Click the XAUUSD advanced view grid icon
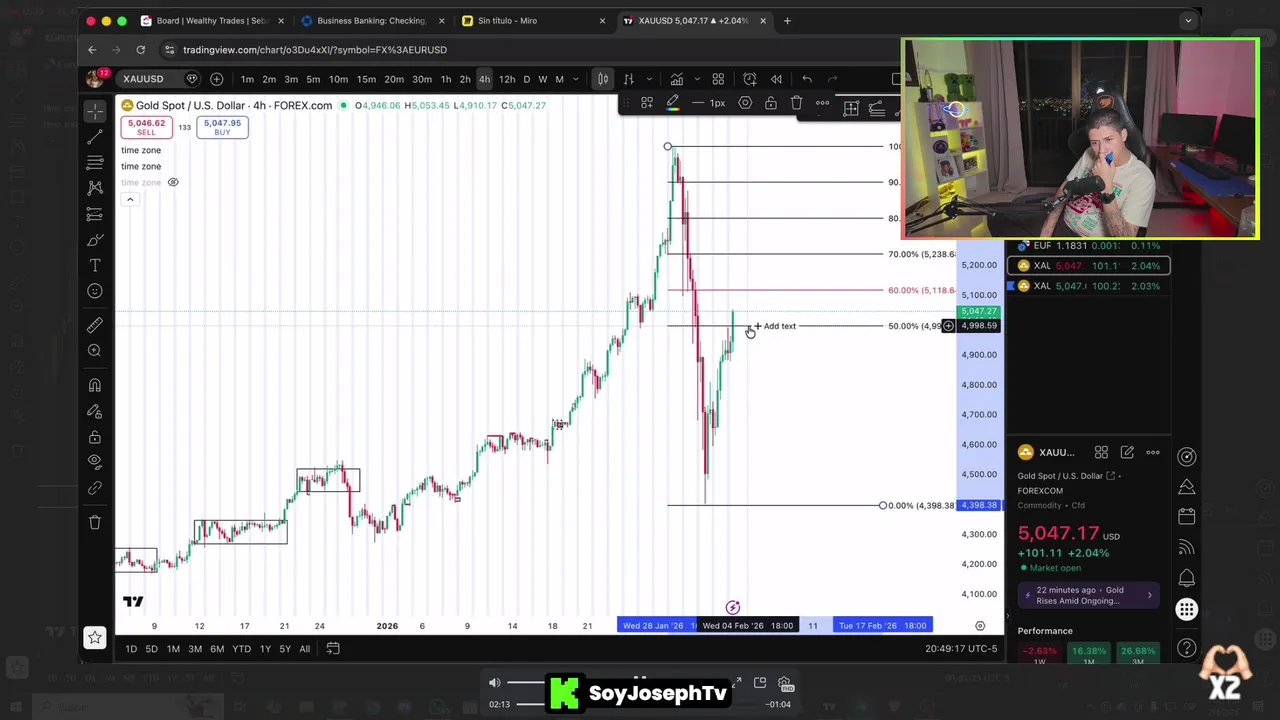The height and width of the screenshot is (720, 1280). pyautogui.click(x=1101, y=453)
